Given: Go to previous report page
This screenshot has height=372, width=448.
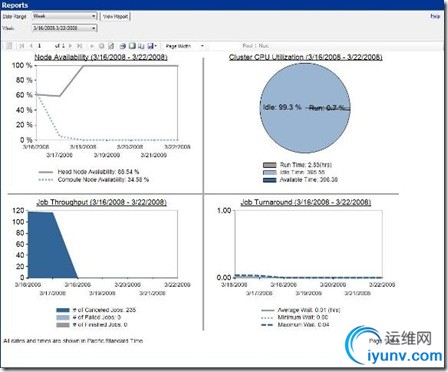Looking at the screenshot, I should 31,46.
